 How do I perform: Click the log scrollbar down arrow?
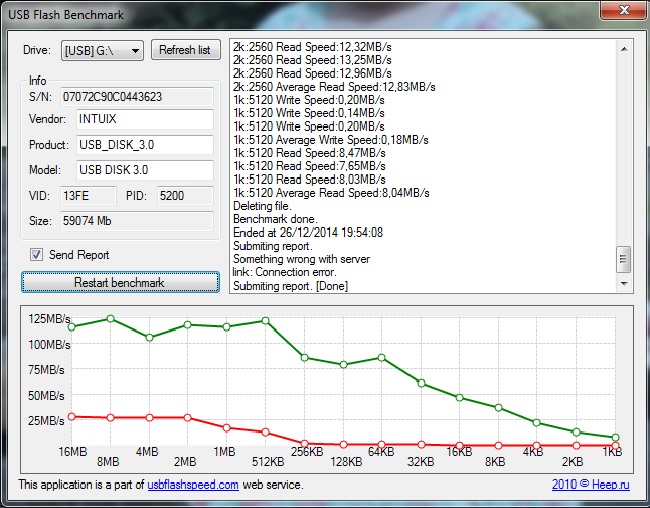click(x=624, y=285)
